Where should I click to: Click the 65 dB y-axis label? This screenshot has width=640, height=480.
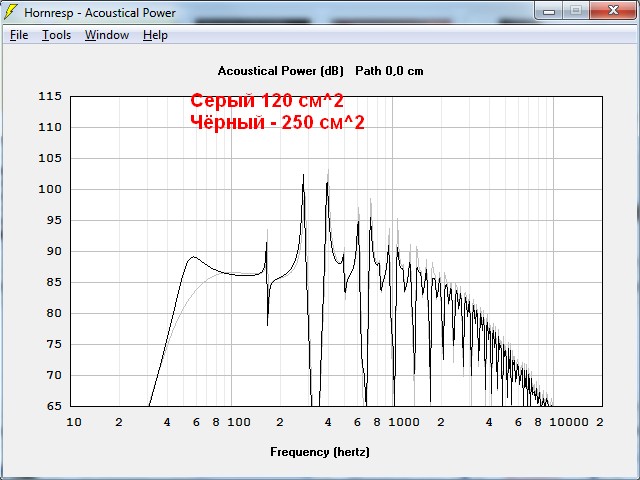tap(54, 406)
